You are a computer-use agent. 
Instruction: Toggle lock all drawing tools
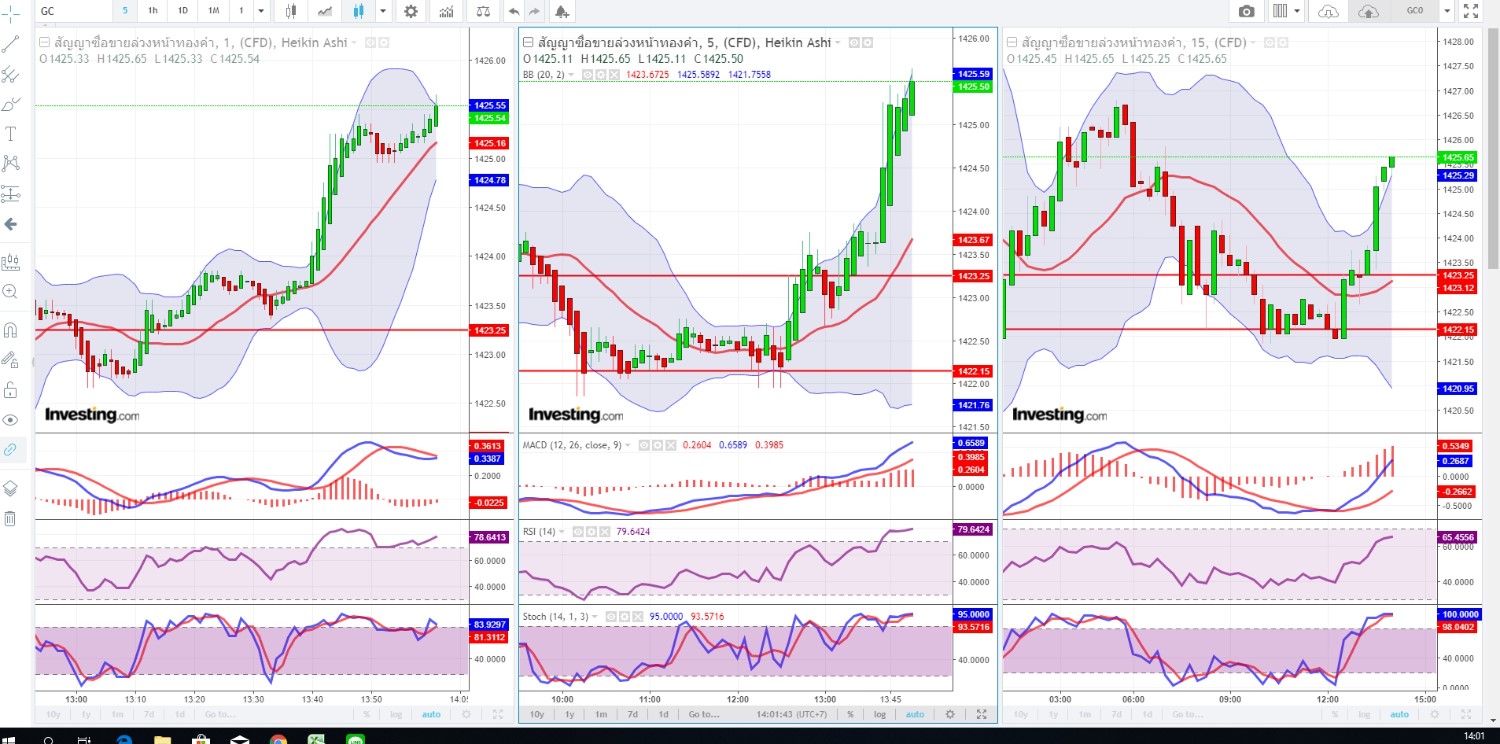point(11,389)
